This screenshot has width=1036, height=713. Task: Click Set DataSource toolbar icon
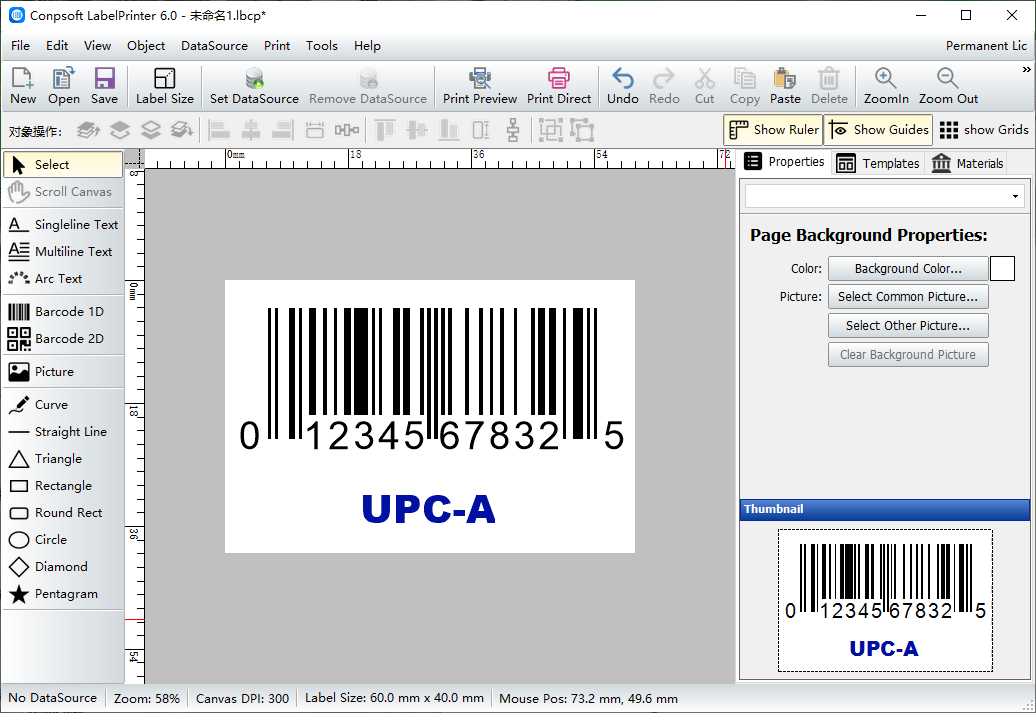point(254,86)
